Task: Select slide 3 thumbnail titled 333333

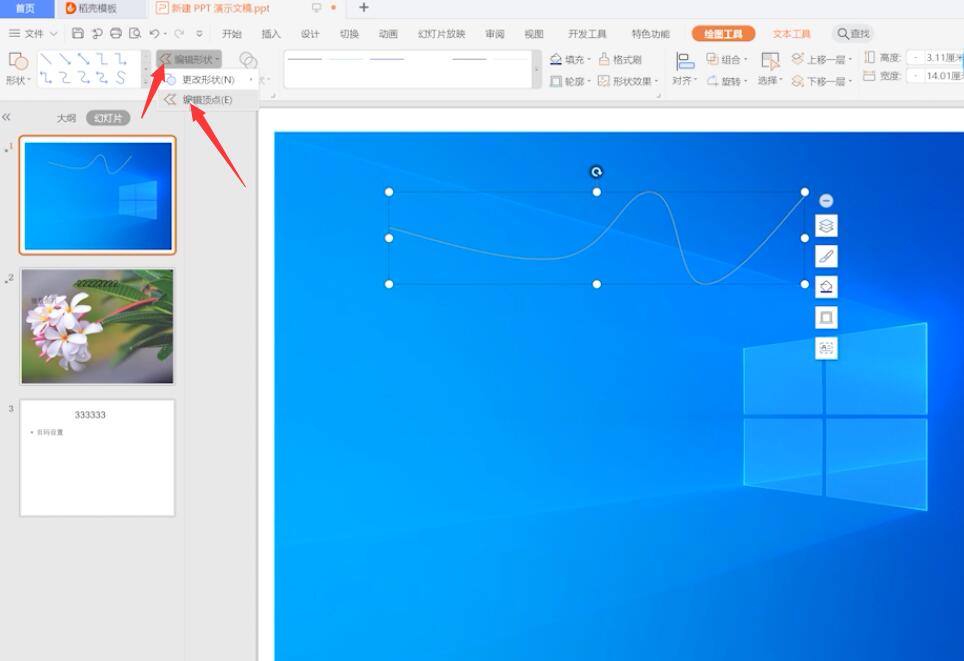Action: pos(98,458)
